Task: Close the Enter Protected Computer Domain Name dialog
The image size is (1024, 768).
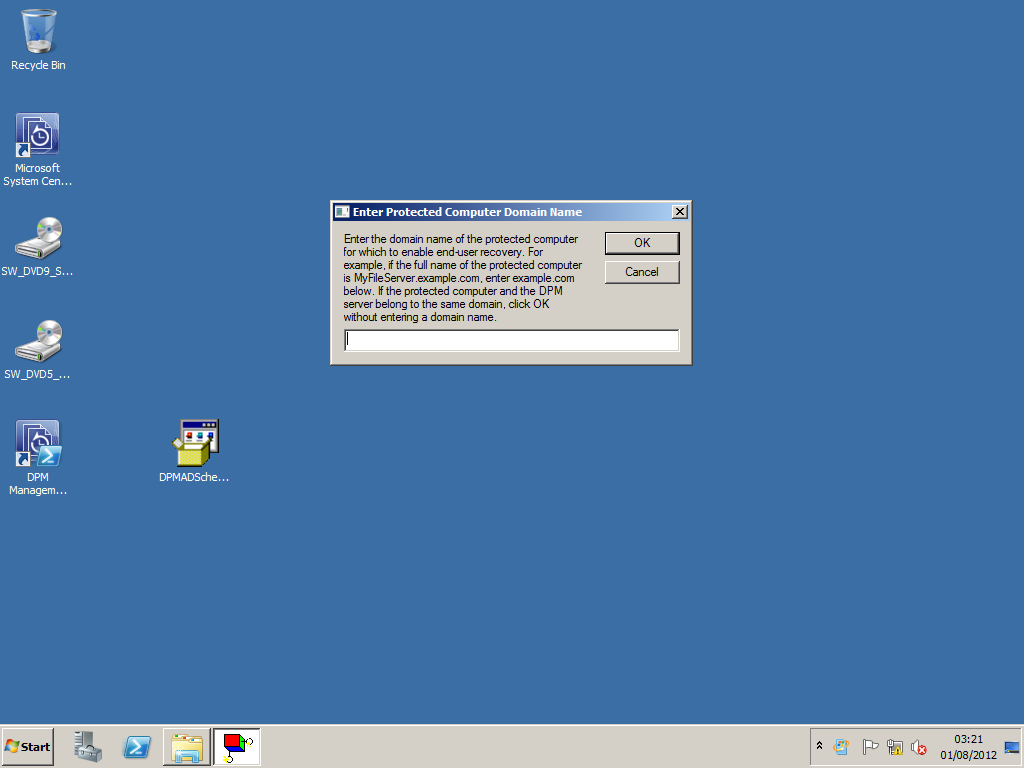Action: point(679,212)
